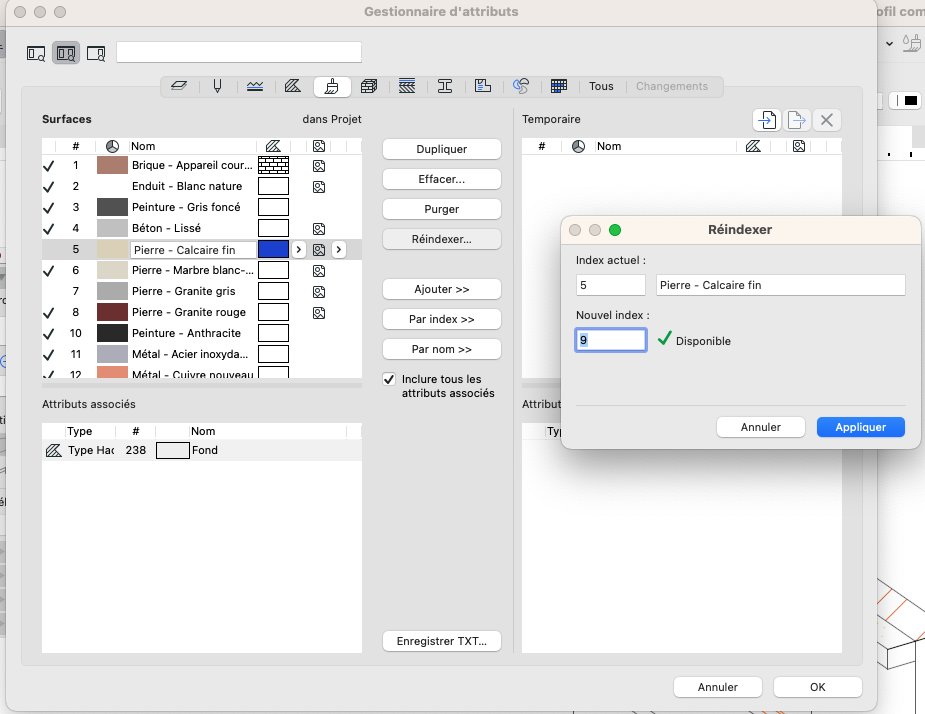Select the Zone Categories tab icon
Image resolution: width=925 pixels, height=714 pixels.
[x=483, y=86]
